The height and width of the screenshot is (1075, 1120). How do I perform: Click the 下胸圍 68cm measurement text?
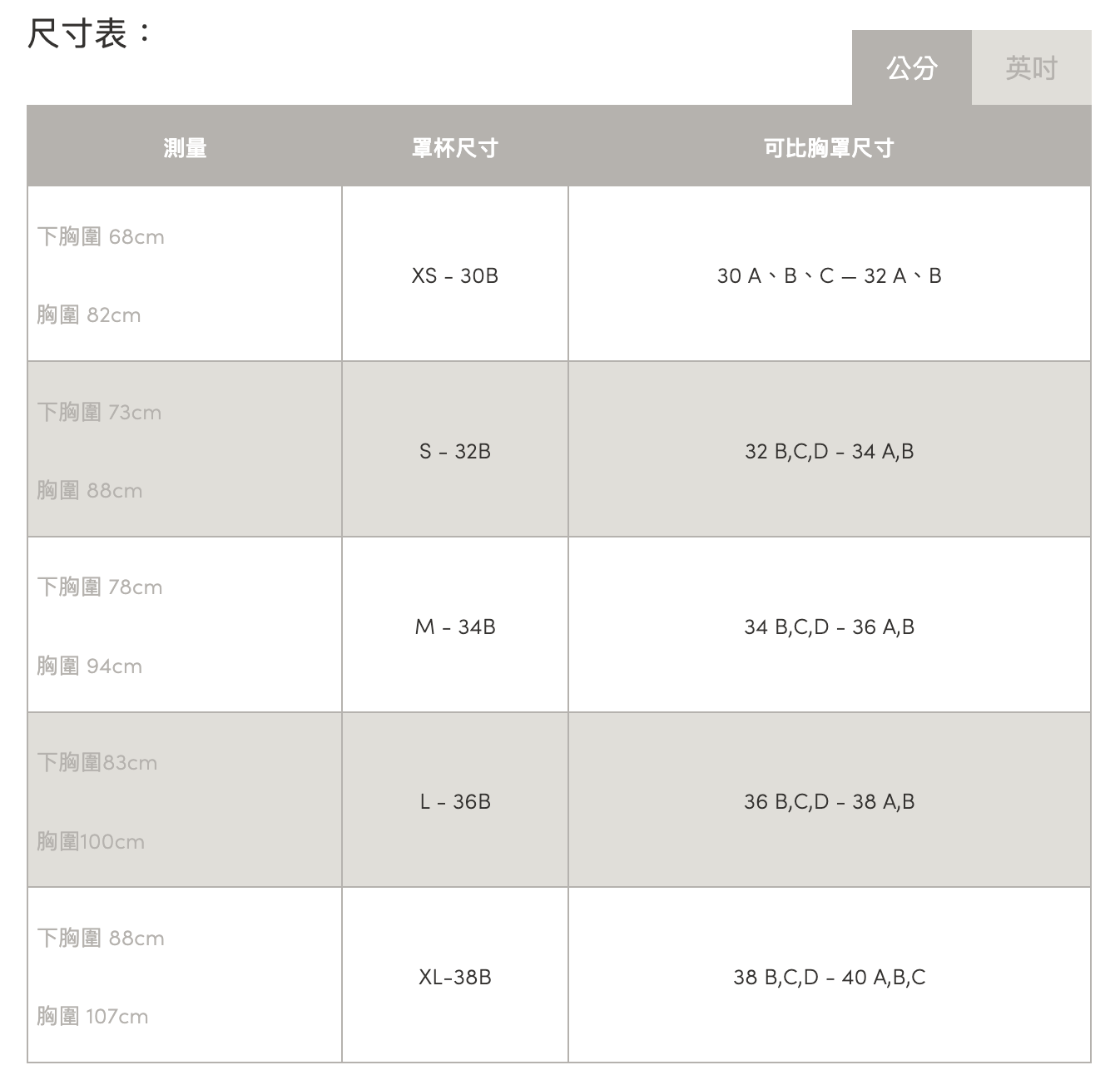(101, 237)
